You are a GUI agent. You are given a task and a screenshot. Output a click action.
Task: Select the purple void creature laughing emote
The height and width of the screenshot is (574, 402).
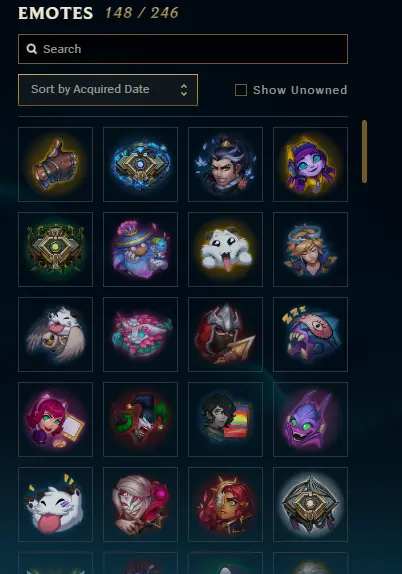tap(310, 419)
